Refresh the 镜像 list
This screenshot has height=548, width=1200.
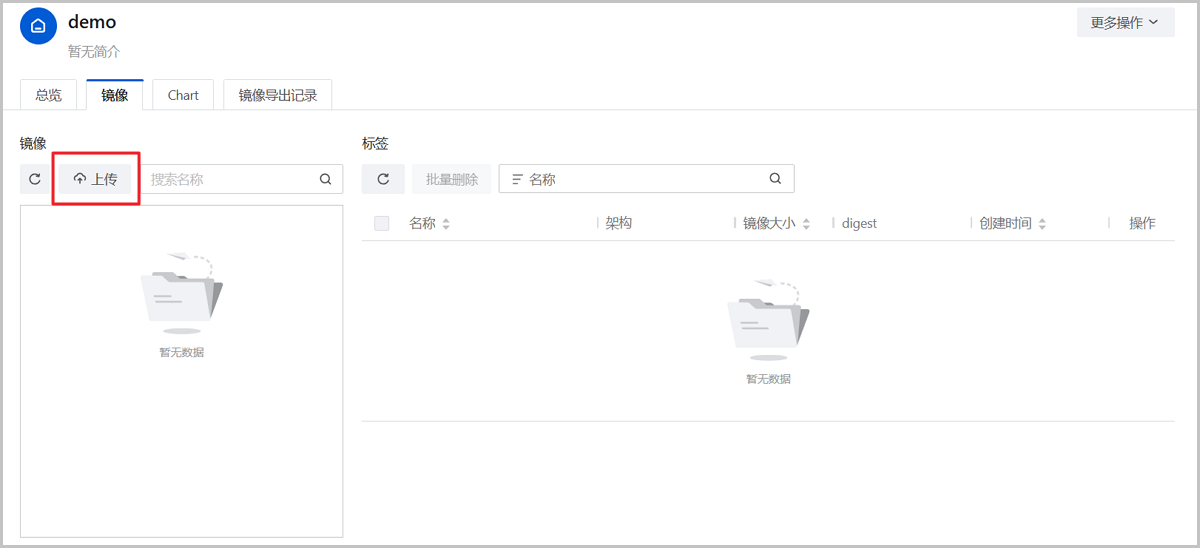tap(35, 179)
